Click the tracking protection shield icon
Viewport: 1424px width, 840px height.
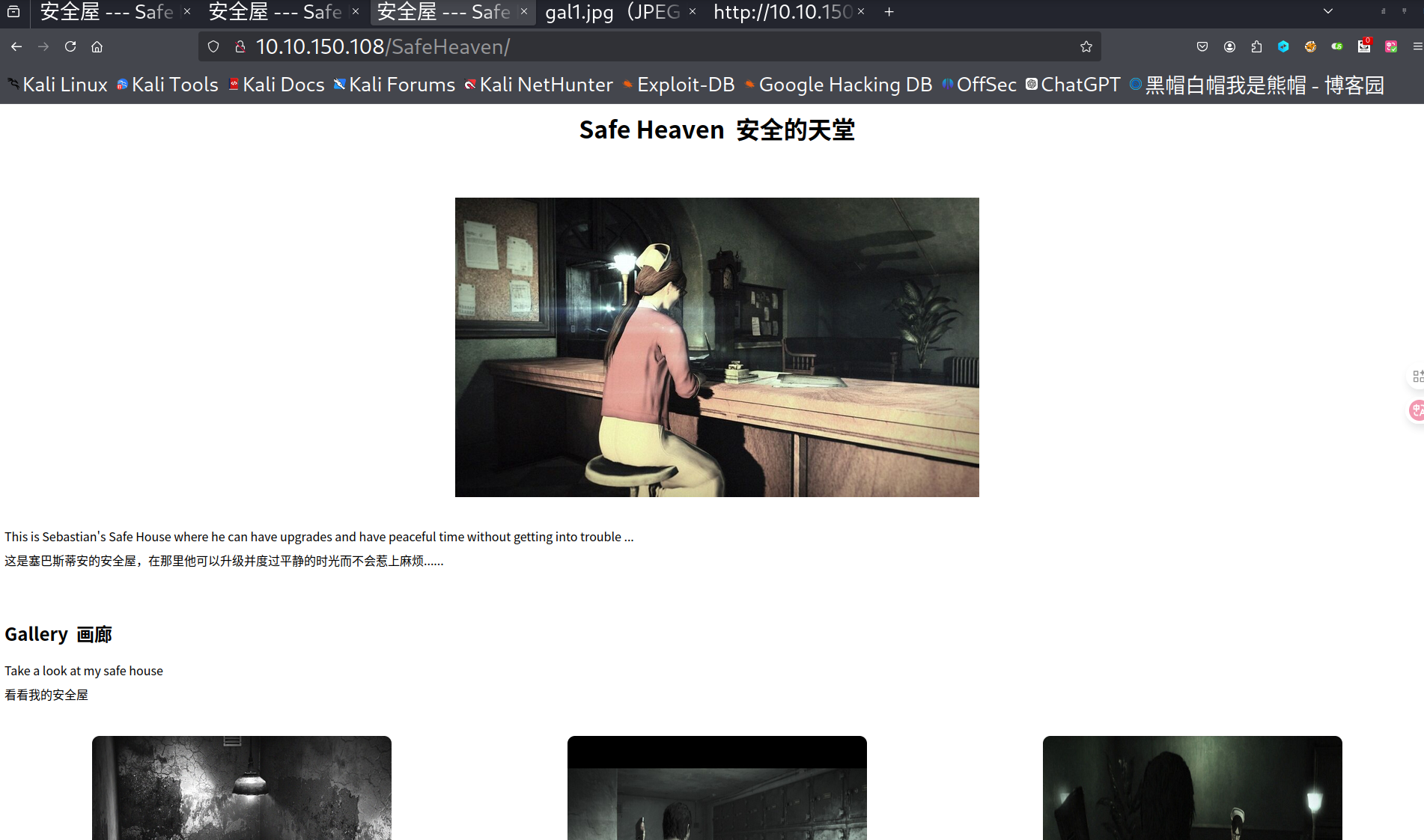point(213,46)
